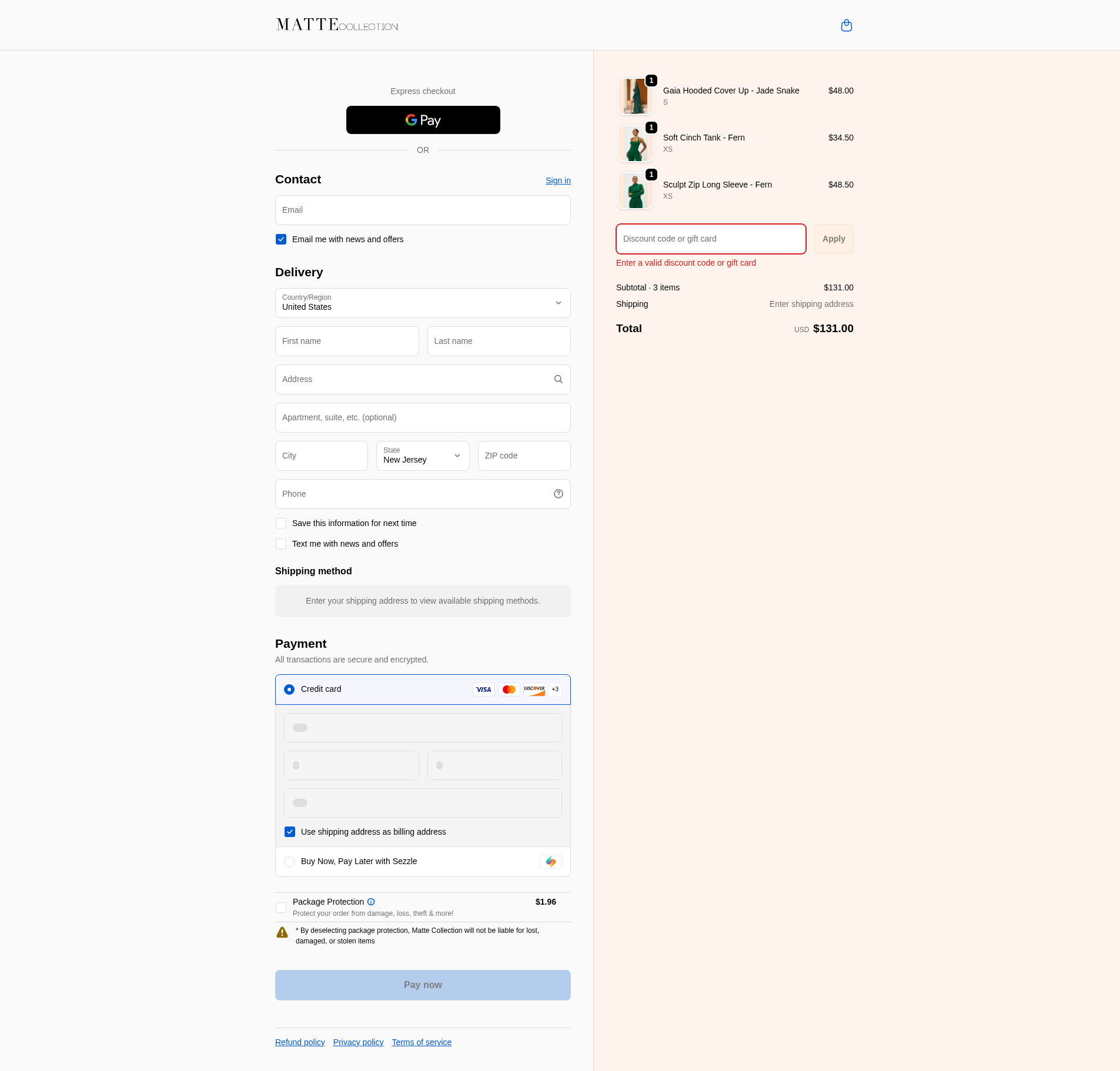Screen dimensions: 1120x1071
Task: Focus the Discount code or gift card field
Action: [710, 239]
